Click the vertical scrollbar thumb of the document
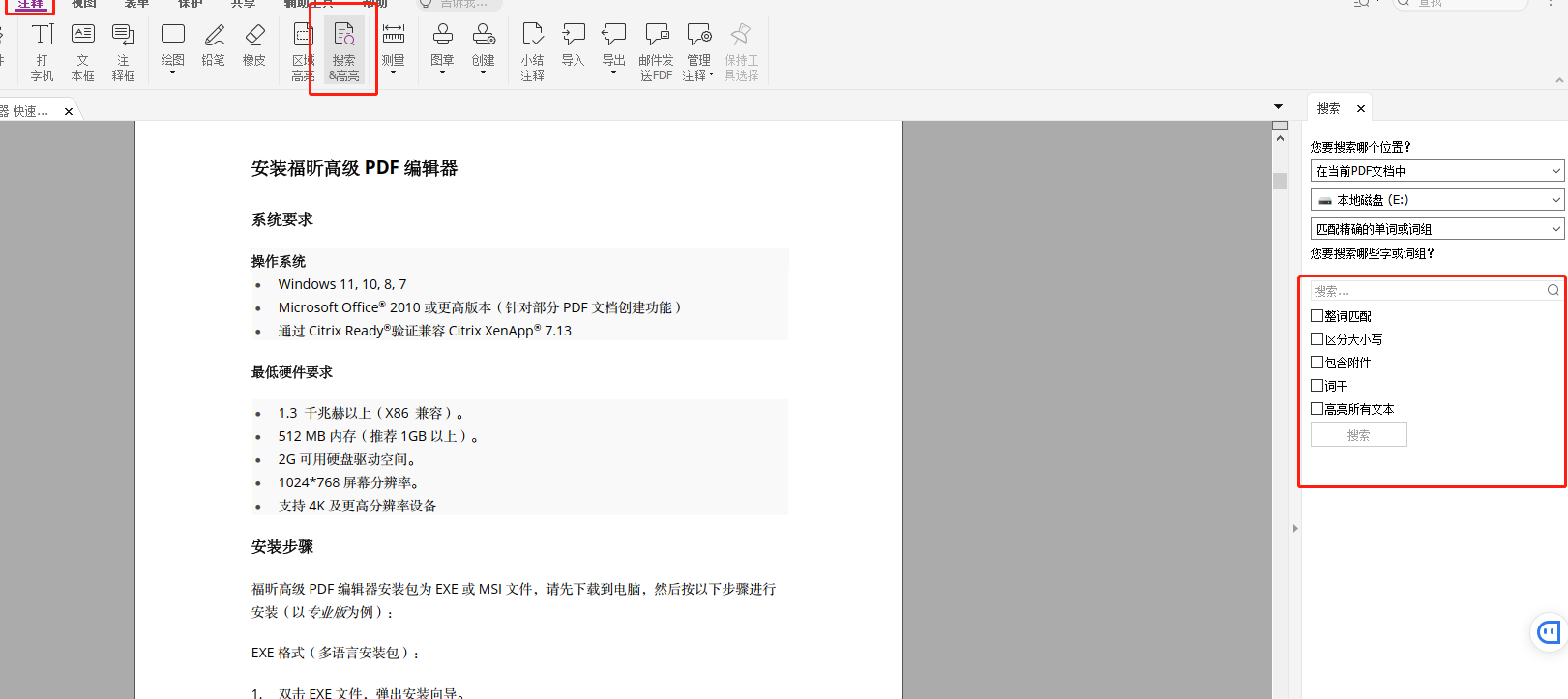1568x699 pixels. click(x=1280, y=181)
